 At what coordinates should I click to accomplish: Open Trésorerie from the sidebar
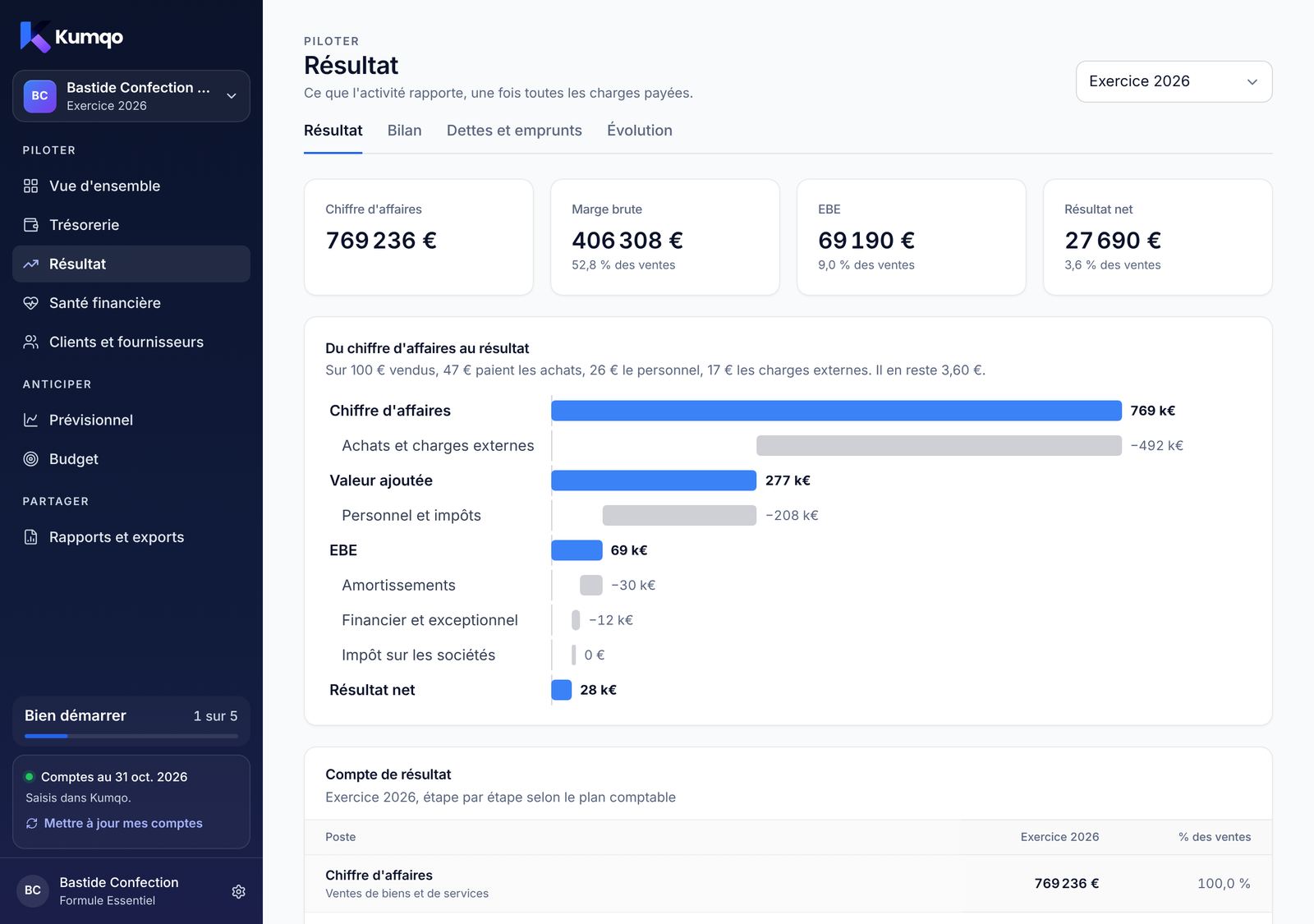[131, 225]
